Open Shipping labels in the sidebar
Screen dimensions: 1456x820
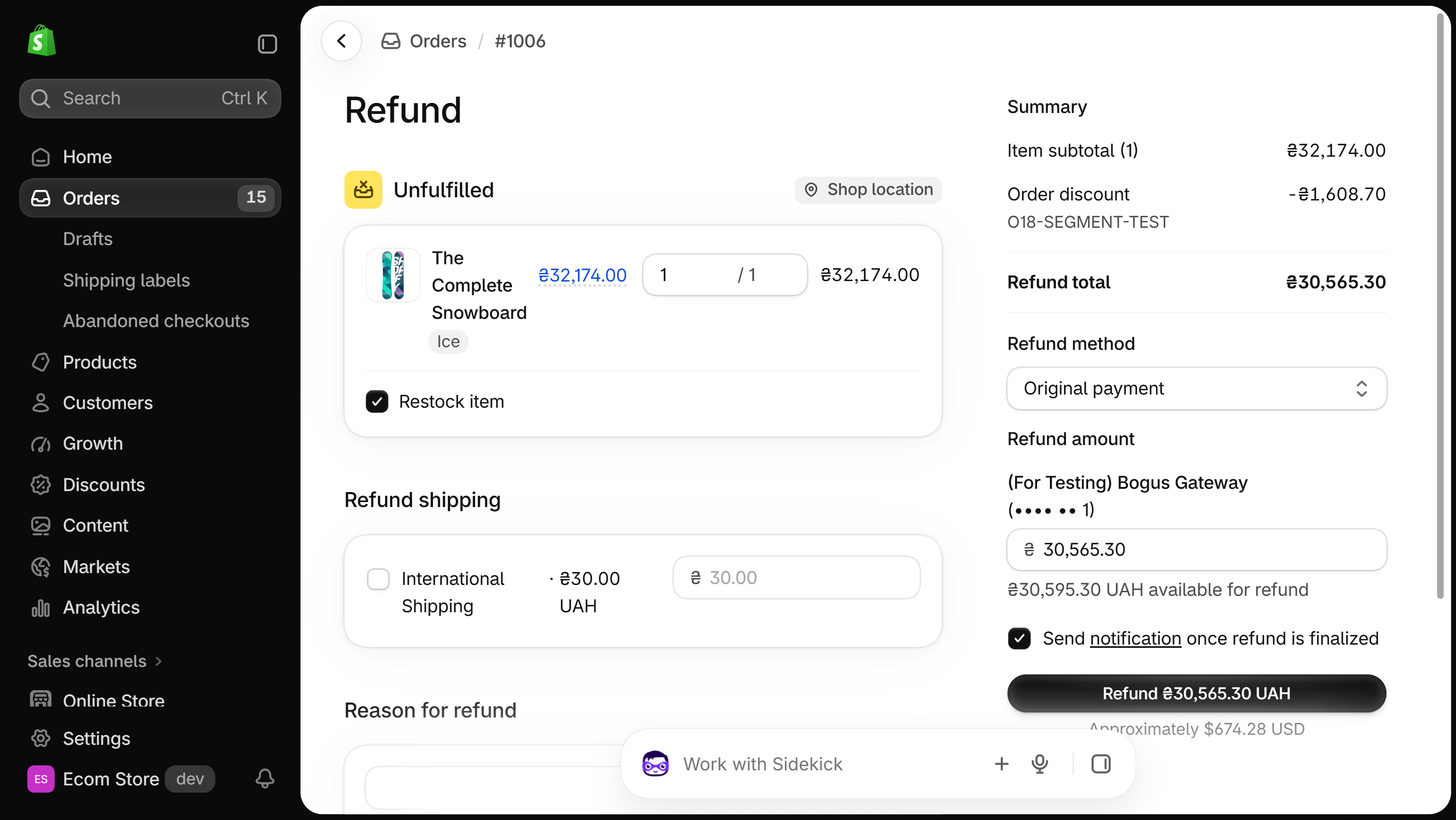pyautogui.click(x=126, y=280)
